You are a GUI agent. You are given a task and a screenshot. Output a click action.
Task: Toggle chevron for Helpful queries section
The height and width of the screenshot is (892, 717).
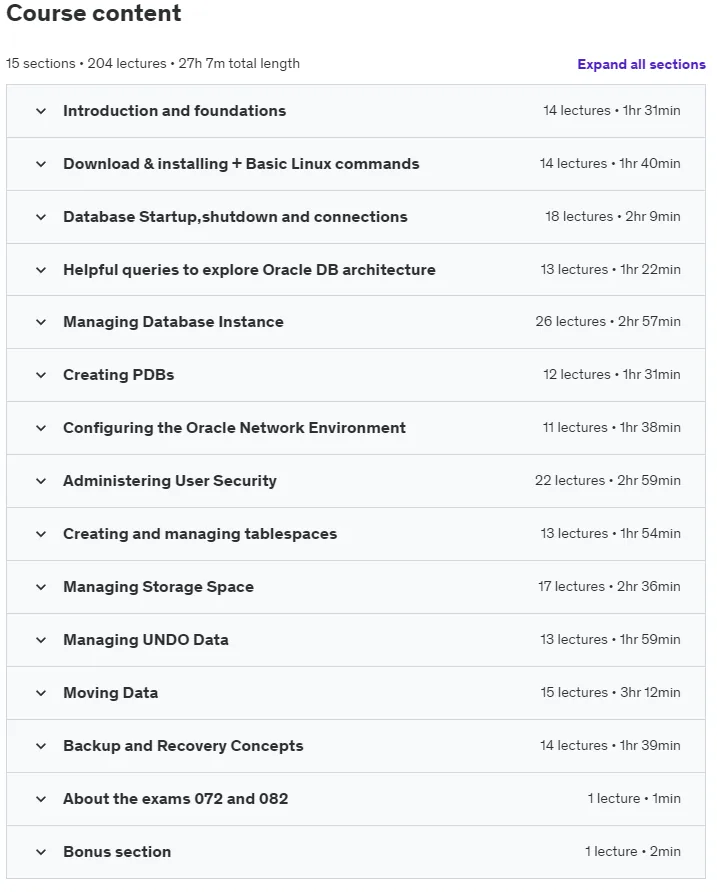pyautogui.click(x=41, y=270)
